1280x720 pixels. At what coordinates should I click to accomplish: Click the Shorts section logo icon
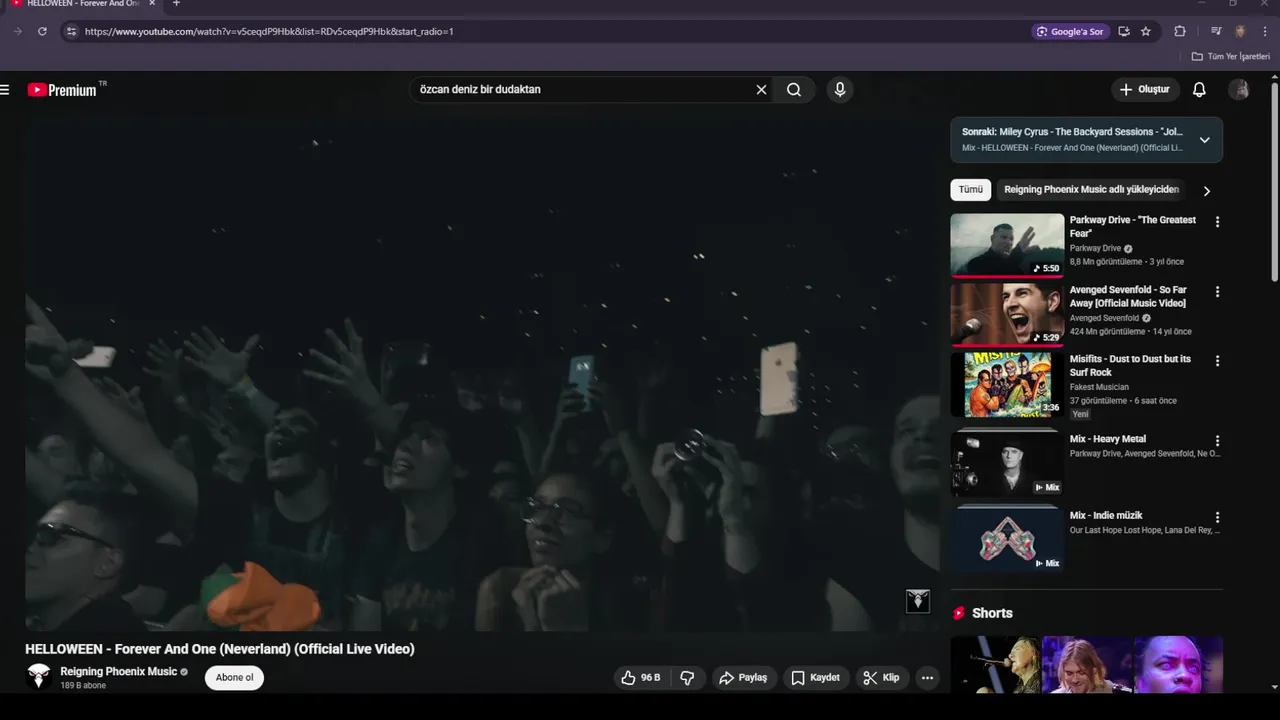click(x=959, y=613)
